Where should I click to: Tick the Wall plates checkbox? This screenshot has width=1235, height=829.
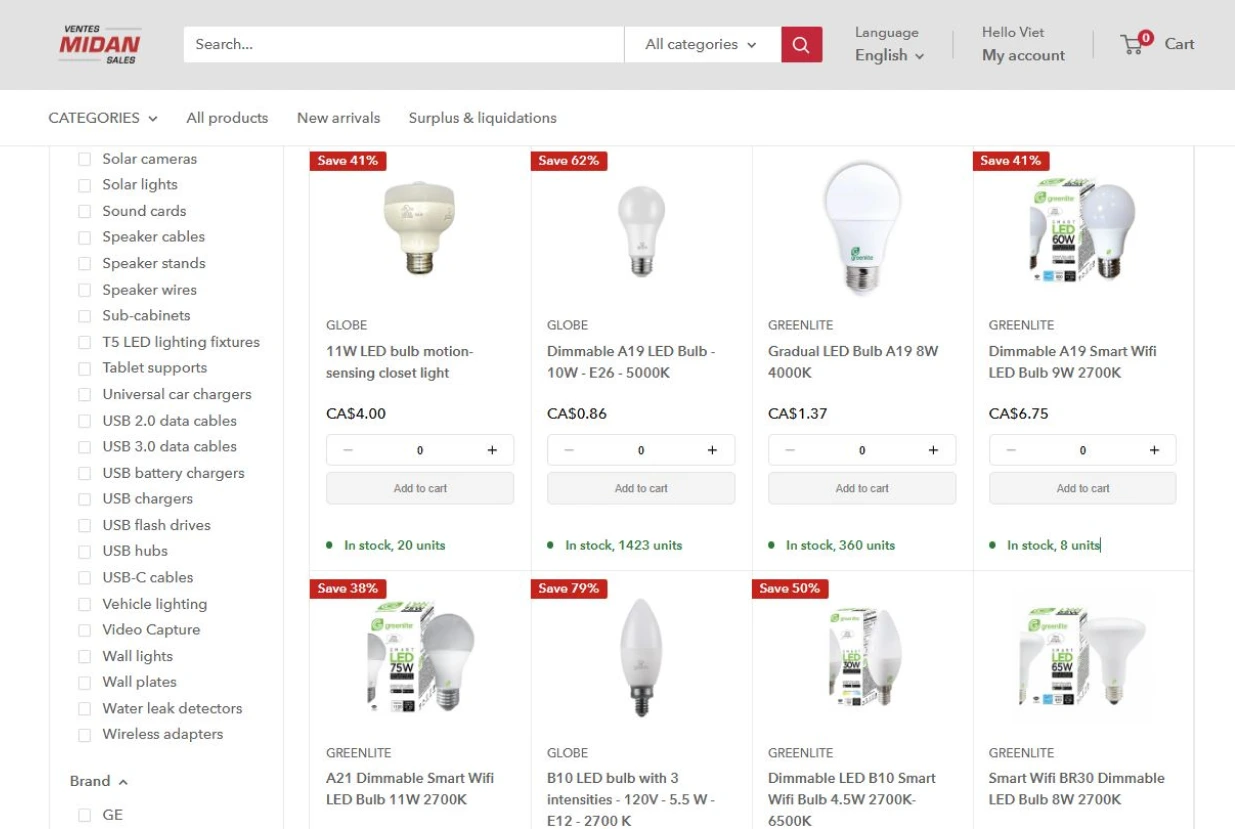(x=85, y=682)
